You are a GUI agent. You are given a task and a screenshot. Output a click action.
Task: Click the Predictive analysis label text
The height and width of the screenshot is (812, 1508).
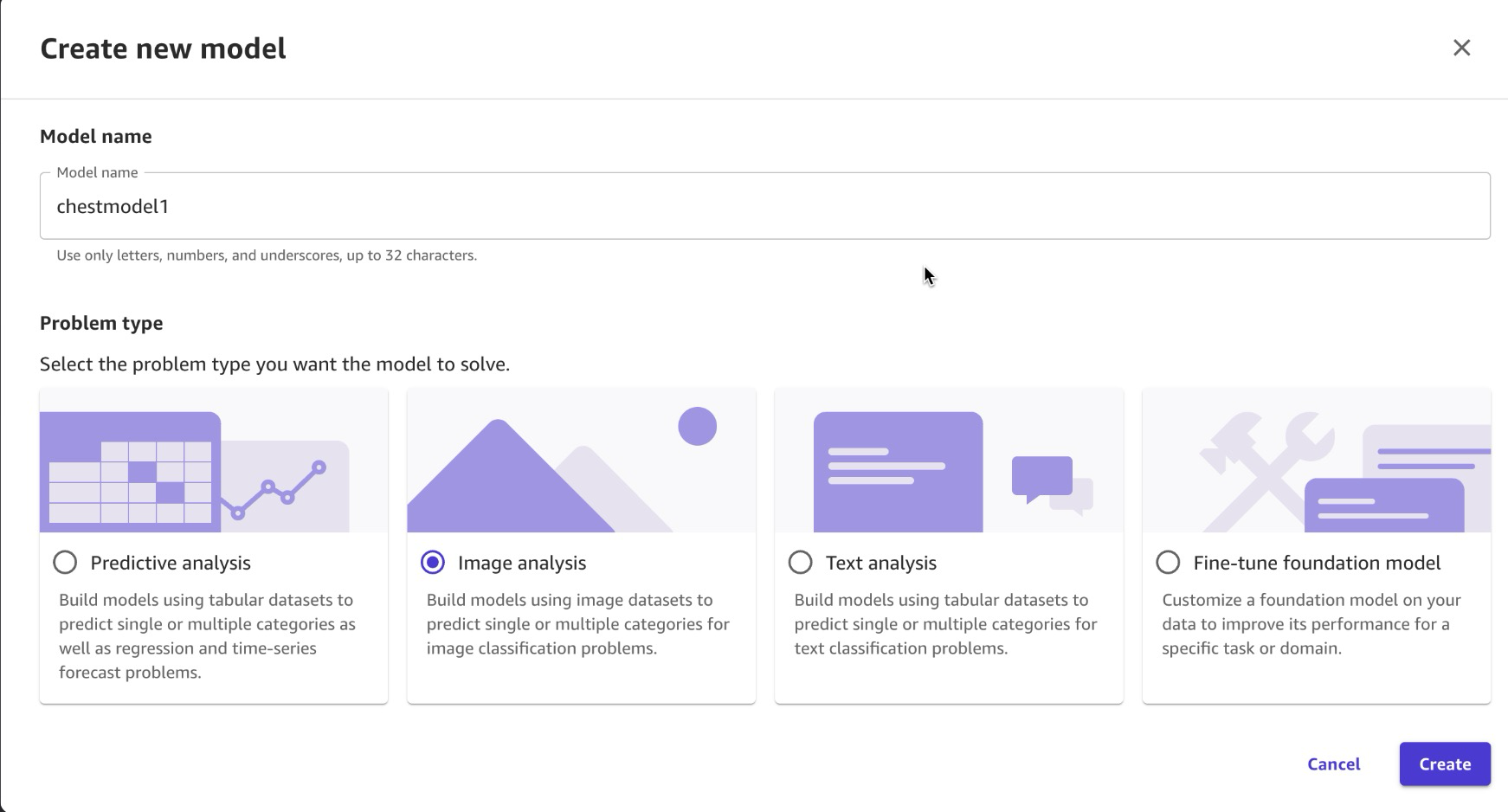171,563
